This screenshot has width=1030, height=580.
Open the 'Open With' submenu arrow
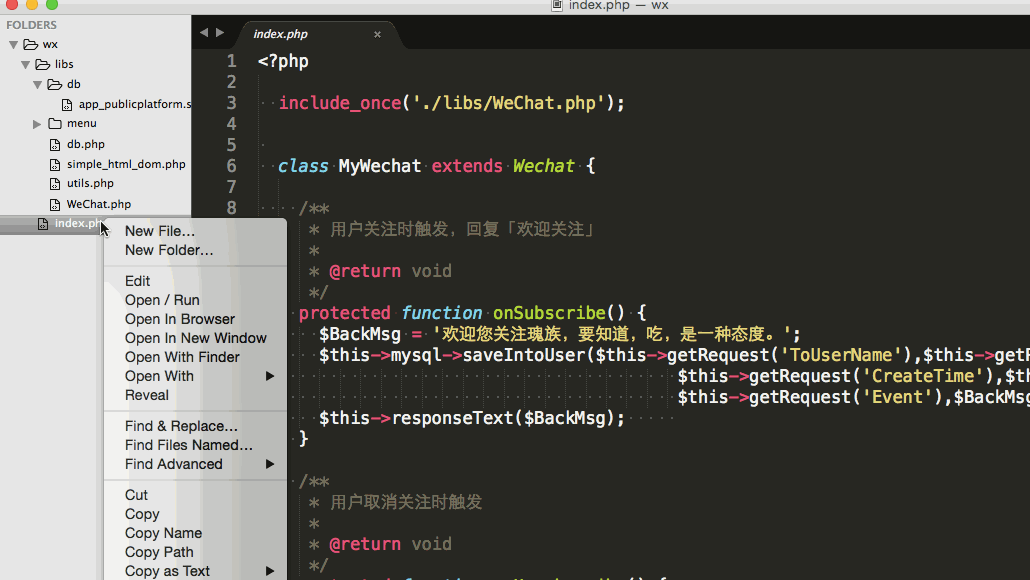tap(270, 376)
